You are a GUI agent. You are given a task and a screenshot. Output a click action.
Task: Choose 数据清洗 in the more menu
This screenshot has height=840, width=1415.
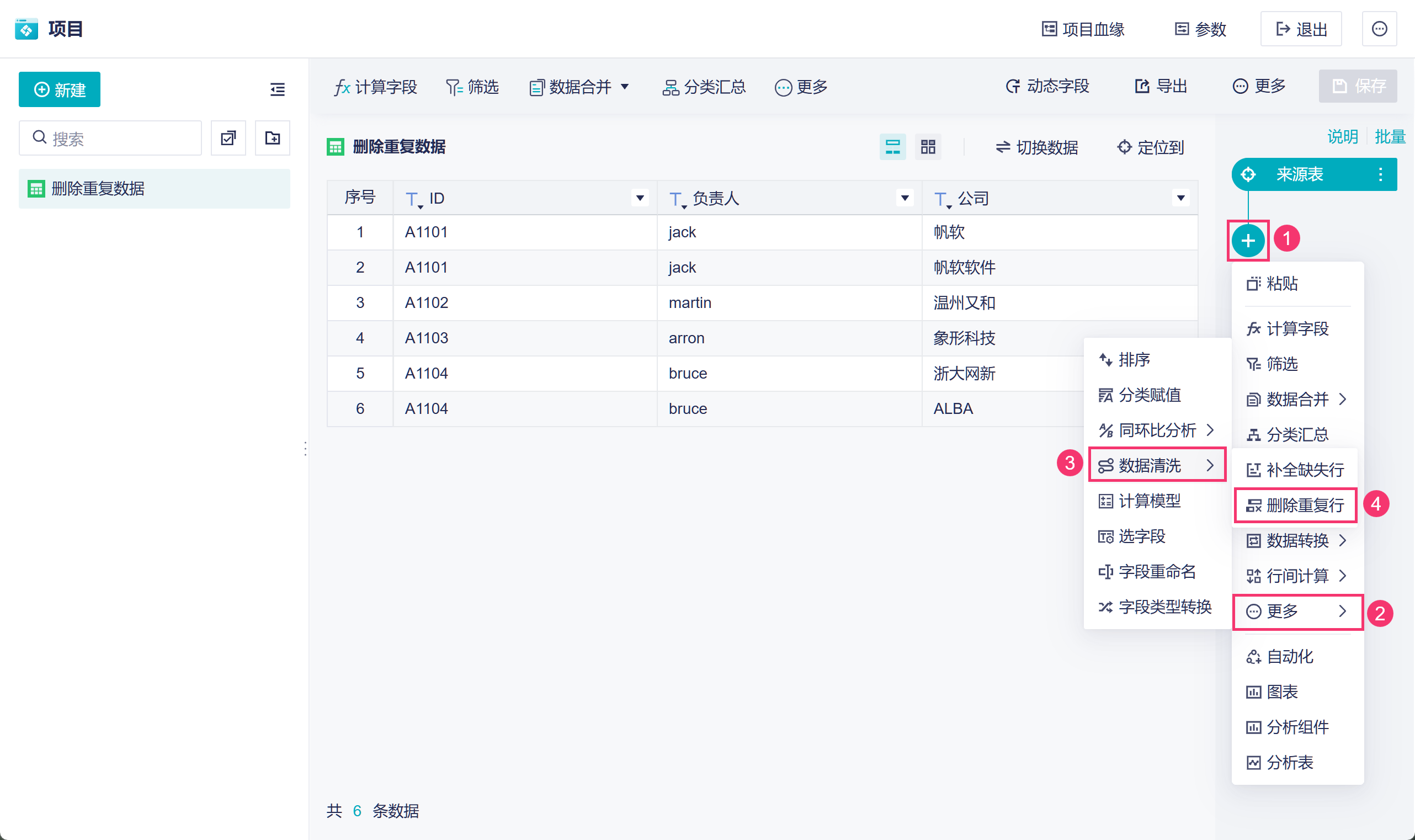[1156, 465]
